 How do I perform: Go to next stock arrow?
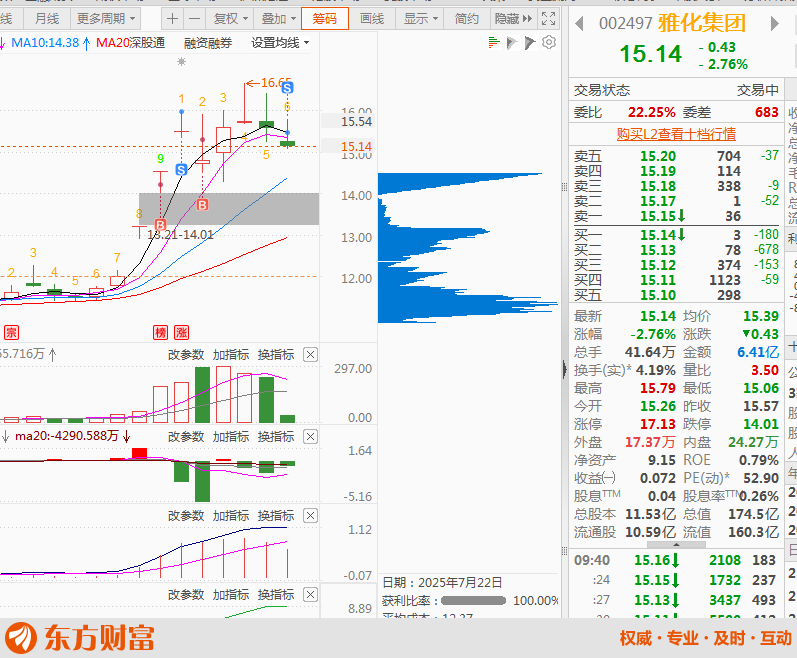[x=775, y=23]
